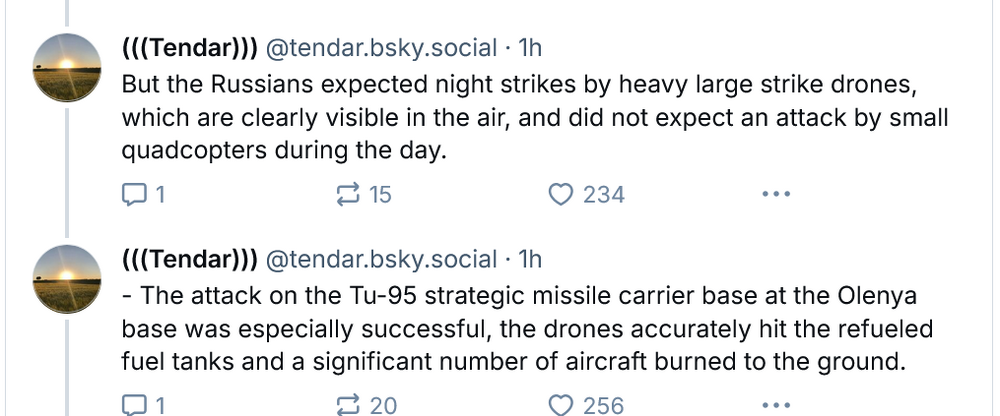Open the (((Tendar))) name on the quadcopters post
This screenshot has width=1000, height=416.
coord(190,48)
